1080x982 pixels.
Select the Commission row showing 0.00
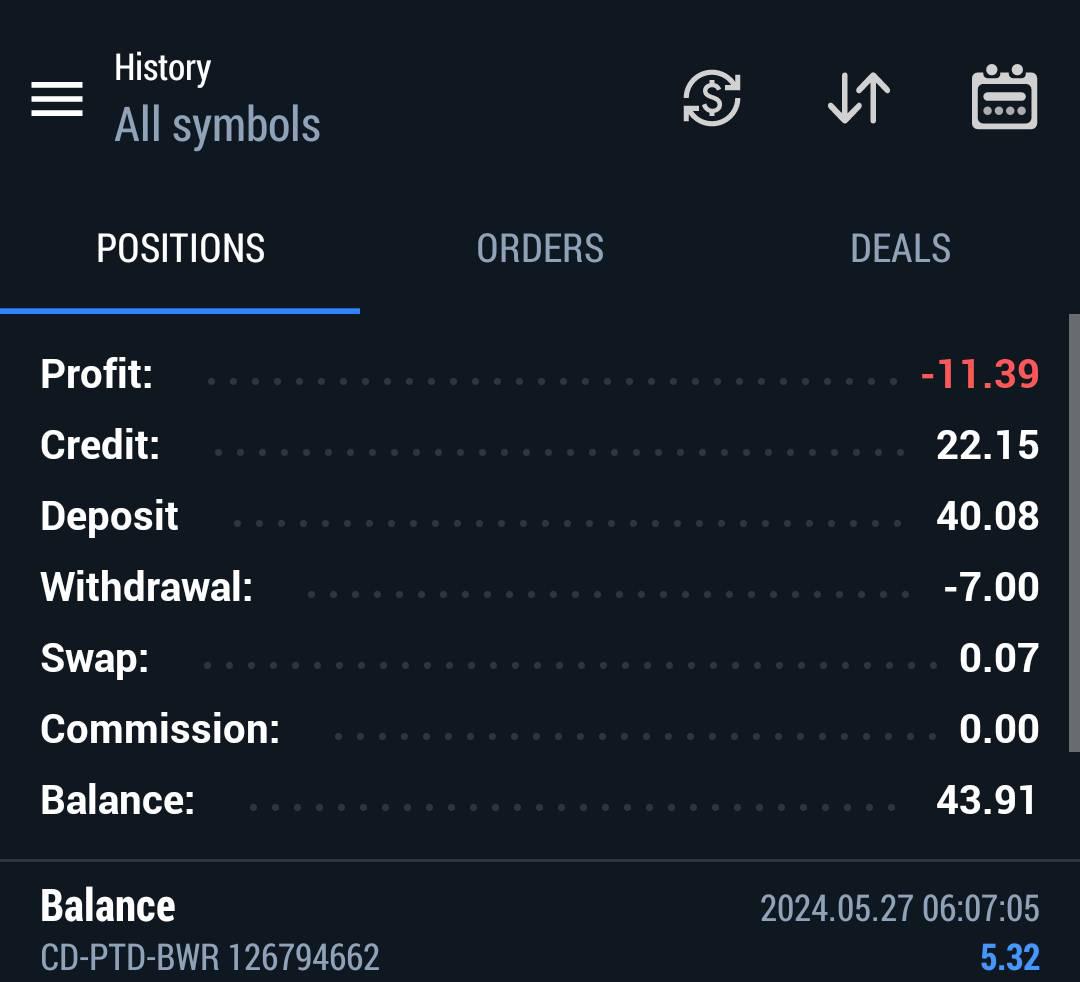click(x=539, y=729)
